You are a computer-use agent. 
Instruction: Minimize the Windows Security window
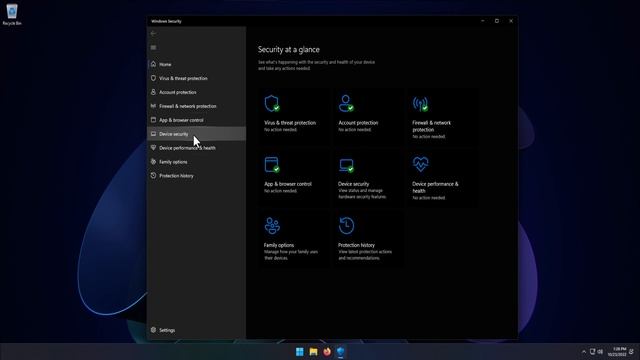(x=483, y=21)
